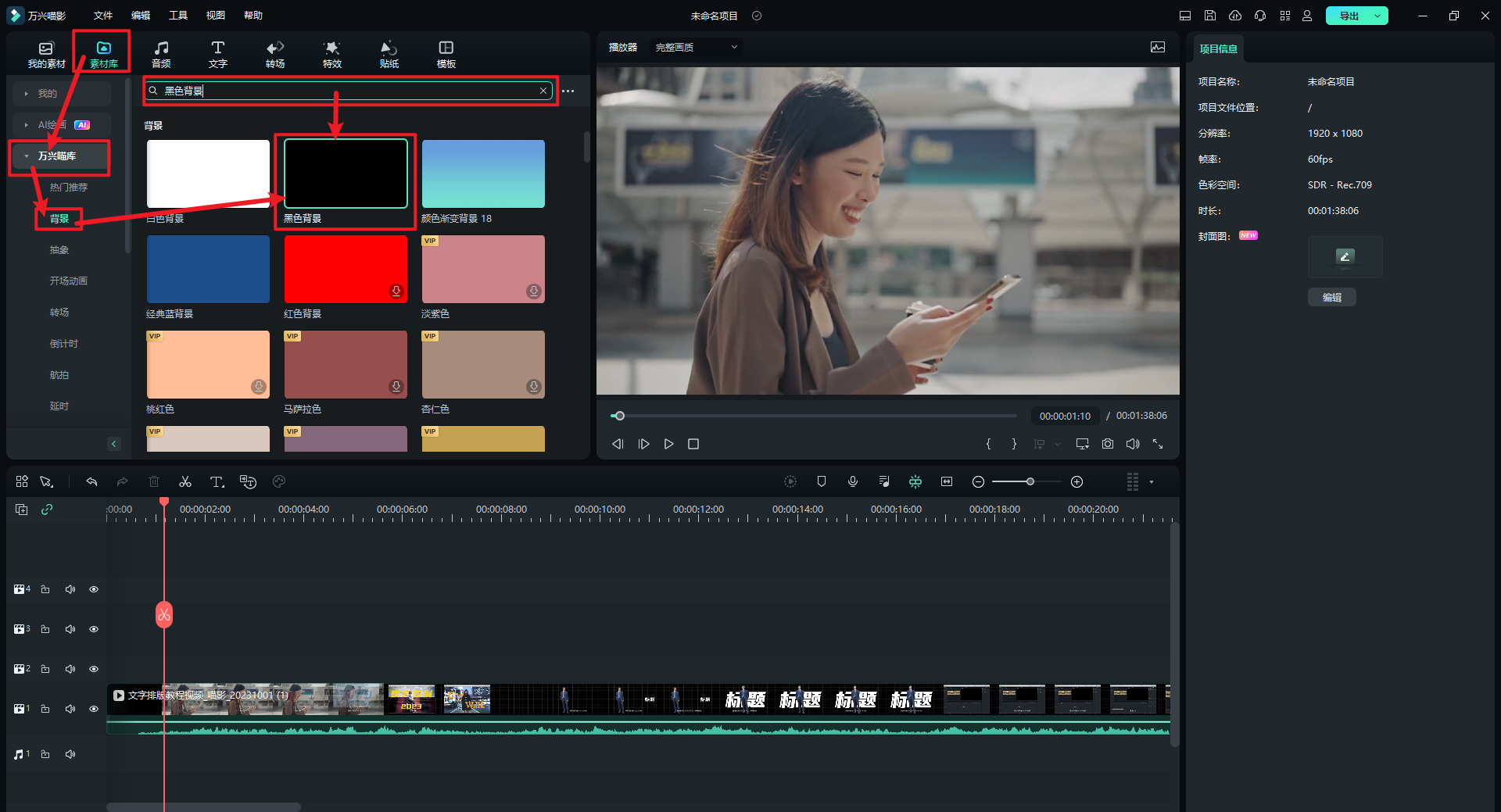This screenshot has height=812, width=1501.
Task: Mute audio on video track 3
Action: tap(70, 629)
